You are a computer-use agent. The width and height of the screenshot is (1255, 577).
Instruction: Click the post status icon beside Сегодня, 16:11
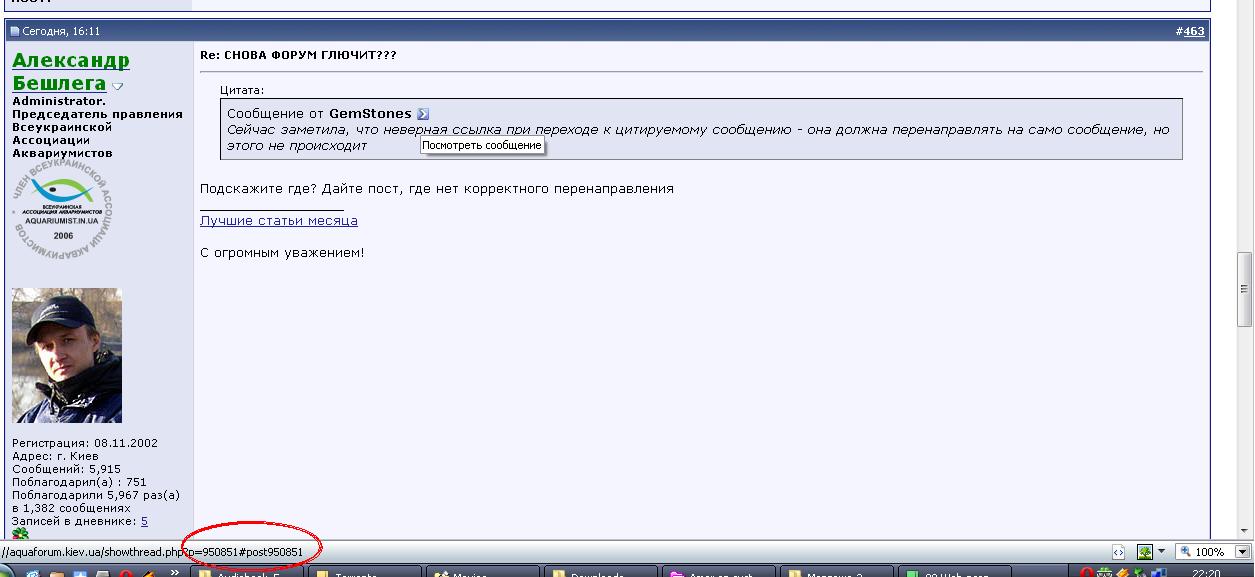click(x=14, y=31)
